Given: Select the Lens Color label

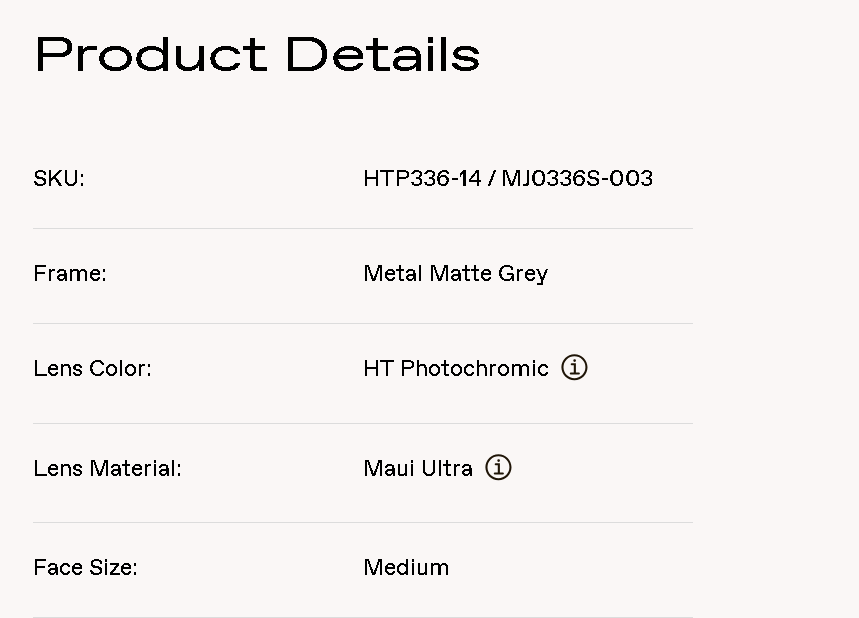Looking at the screenshot, I should pyautogui.click(x=92, y=369).
